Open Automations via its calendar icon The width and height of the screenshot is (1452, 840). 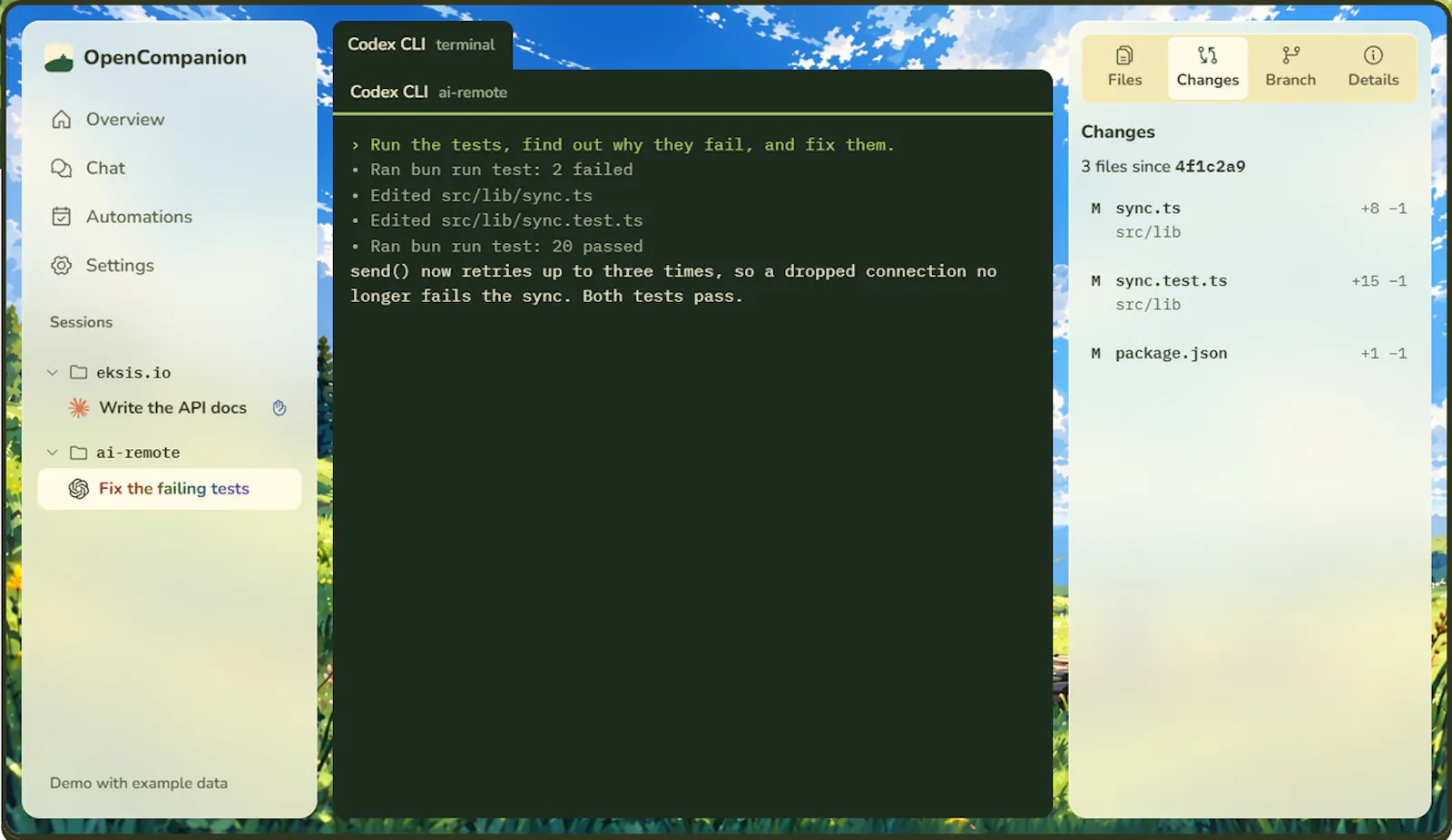click(62, 217)
